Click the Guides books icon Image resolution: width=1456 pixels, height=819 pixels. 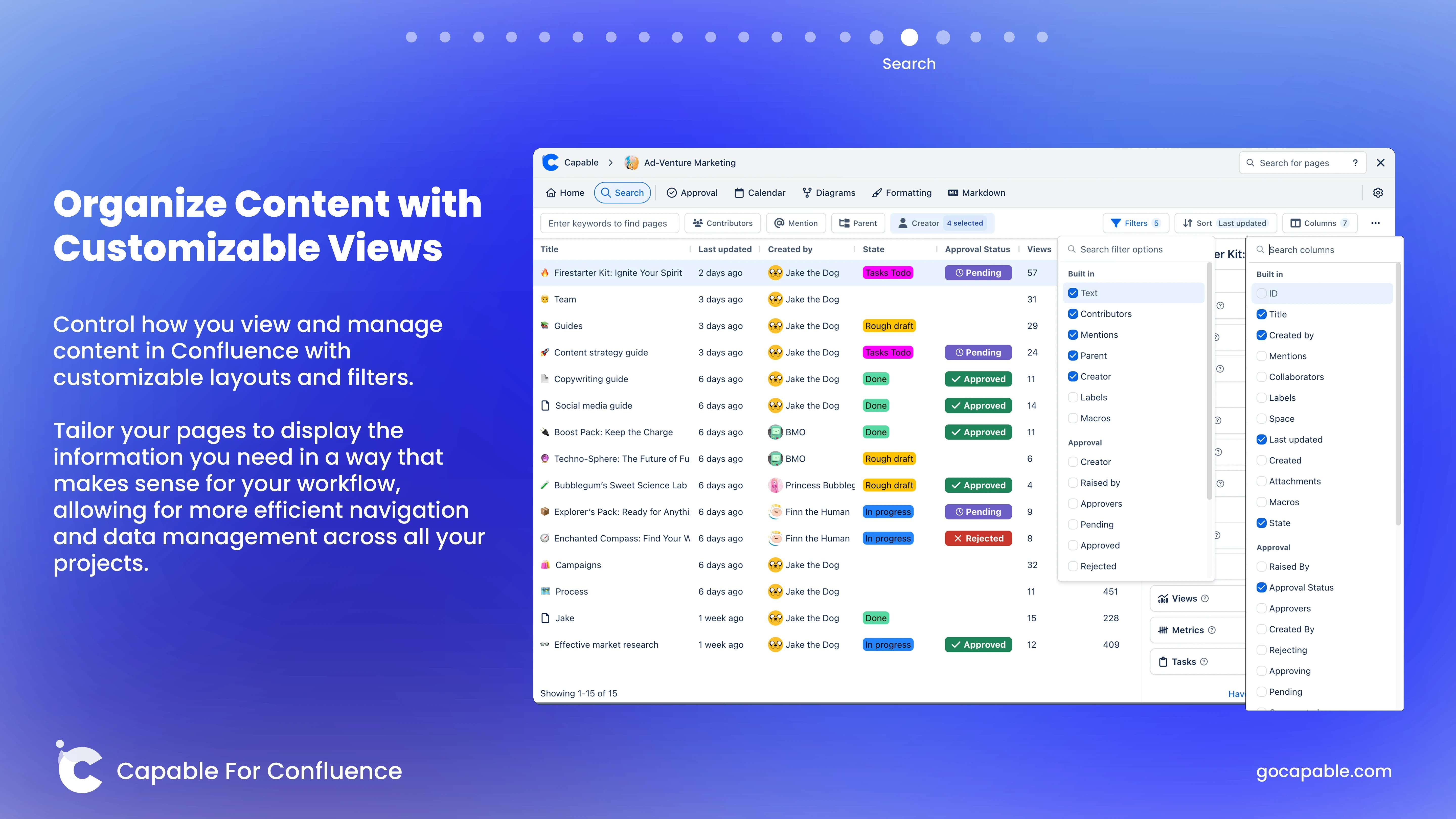coord(545,326)
